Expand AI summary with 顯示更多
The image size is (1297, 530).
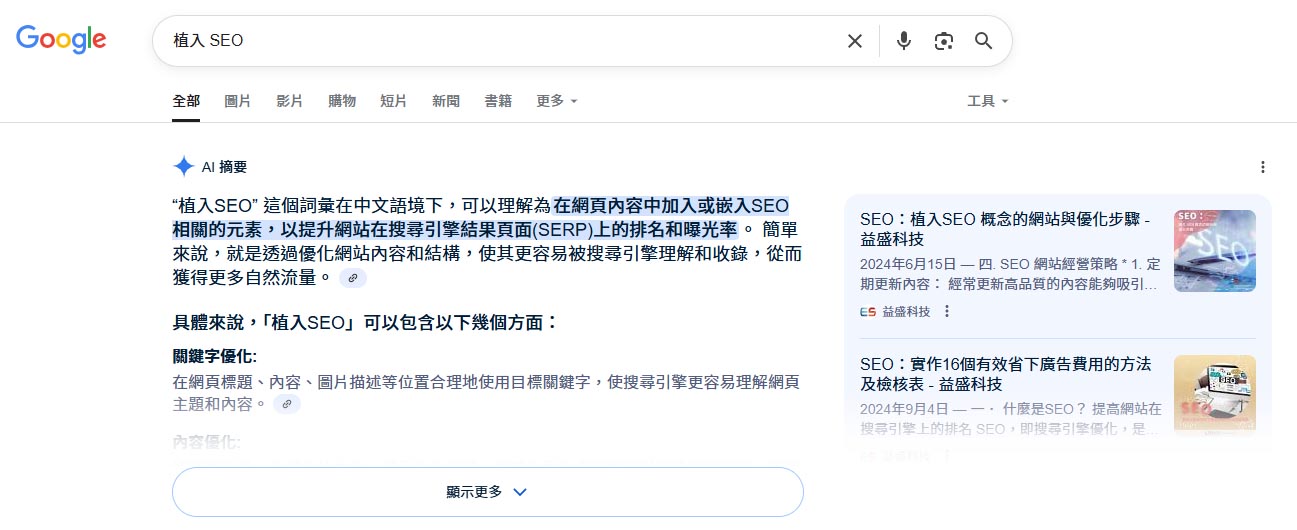487,492
